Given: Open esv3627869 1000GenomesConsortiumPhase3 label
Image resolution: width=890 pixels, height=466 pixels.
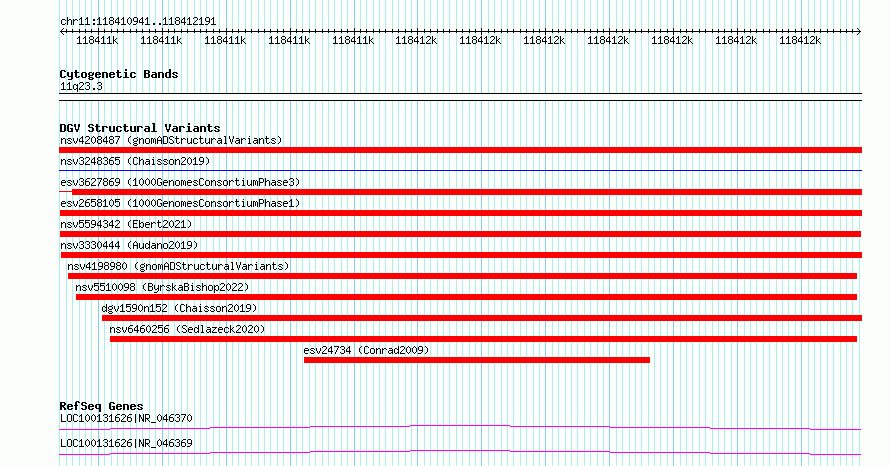Looking at the screenshot, I should [x=180, y=182].
